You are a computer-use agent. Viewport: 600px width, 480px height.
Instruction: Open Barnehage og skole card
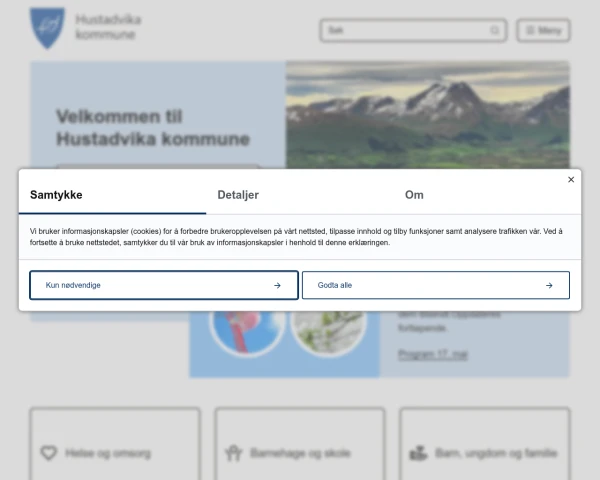click(x=300, y=444)
